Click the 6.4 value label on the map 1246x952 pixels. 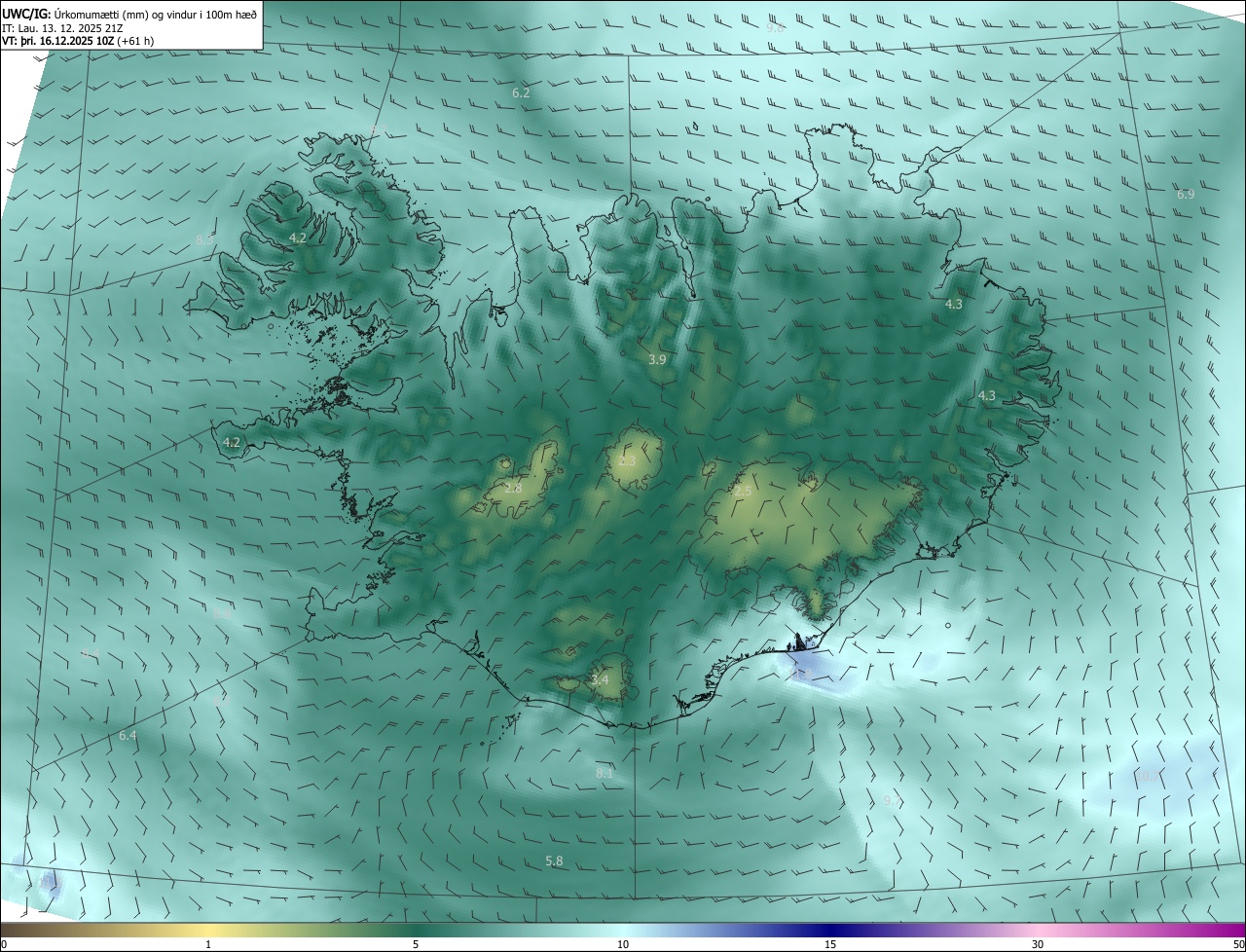(128, 736)
